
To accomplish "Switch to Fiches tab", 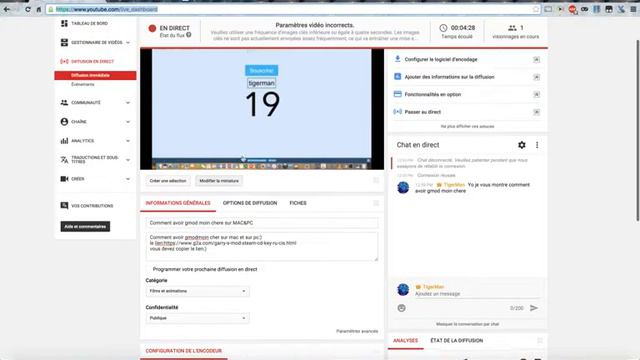I will pos(298,203).
